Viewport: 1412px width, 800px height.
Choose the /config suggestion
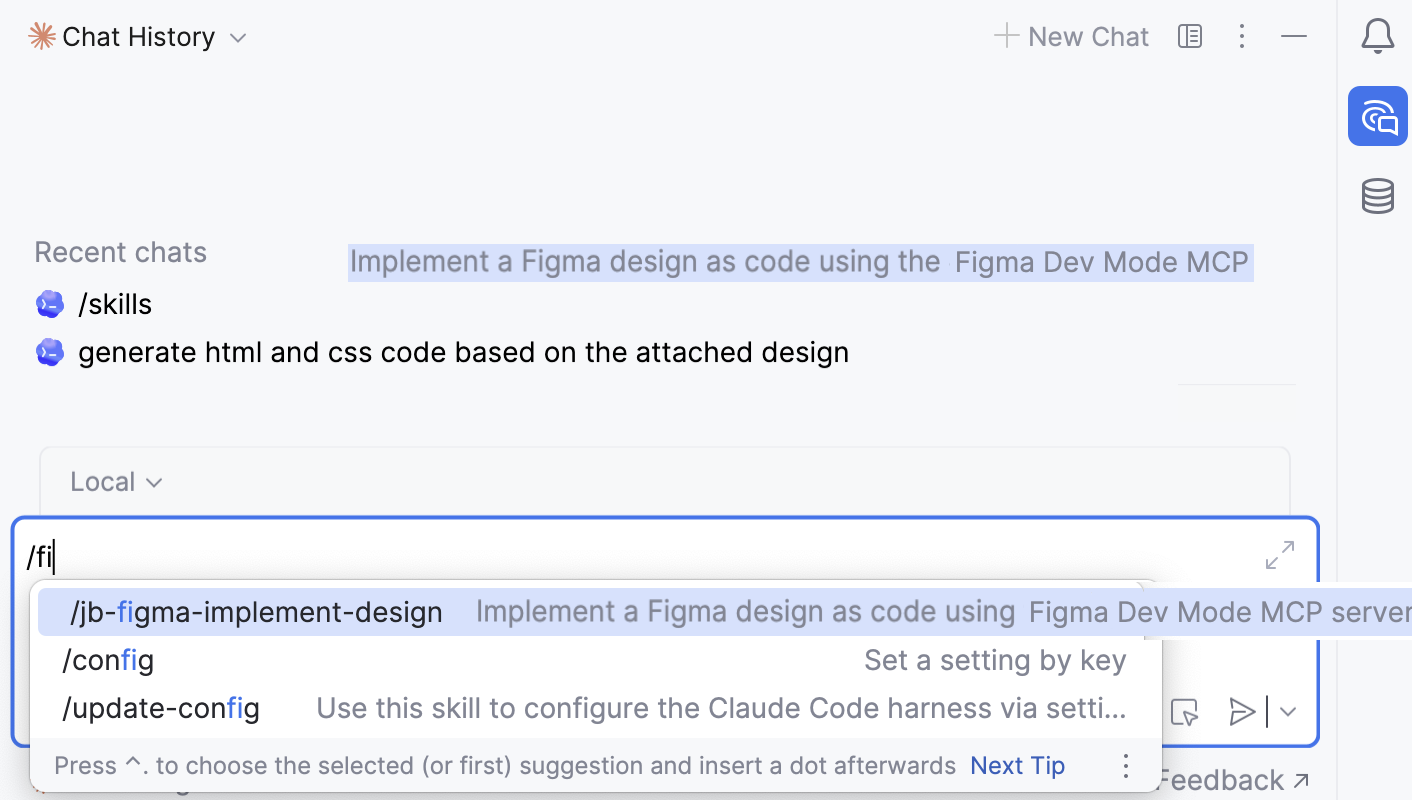click(596, 660)
